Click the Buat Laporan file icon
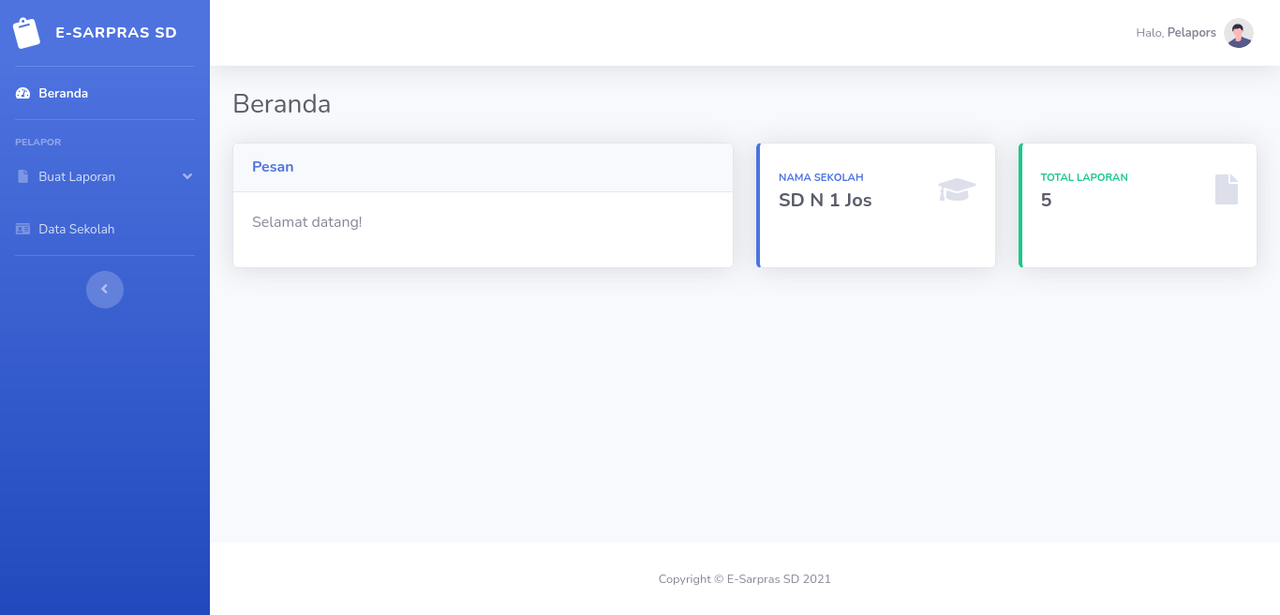This screenshot has height=615, width=1280. [x=23, y=176]
